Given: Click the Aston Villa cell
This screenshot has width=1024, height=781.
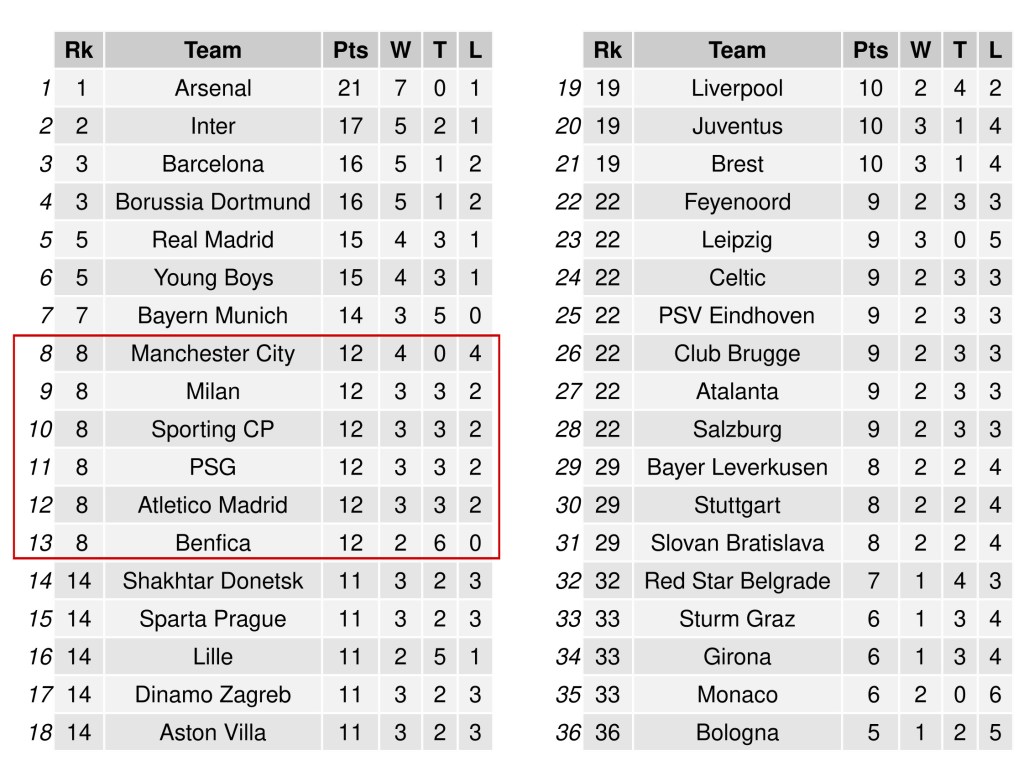Looking at the screenshot, I should pos(213,733).
